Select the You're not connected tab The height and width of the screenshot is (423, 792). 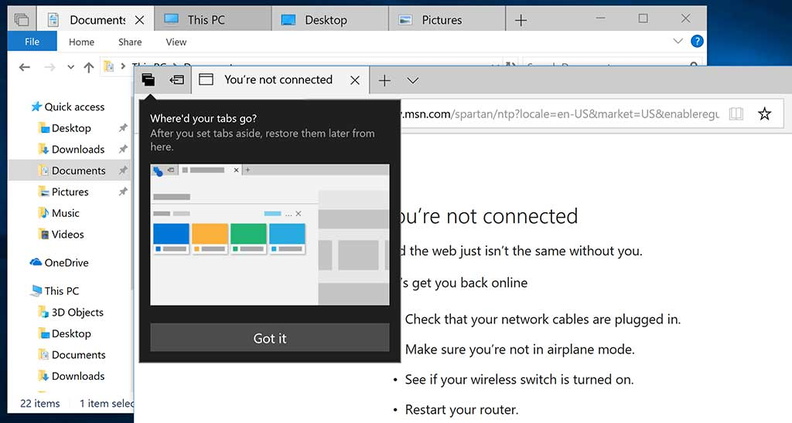pyautogui.click(x=280, y=80)
